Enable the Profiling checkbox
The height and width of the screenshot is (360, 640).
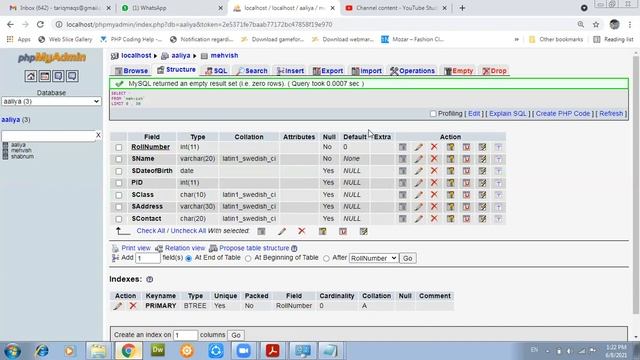(x=433, y=114)
